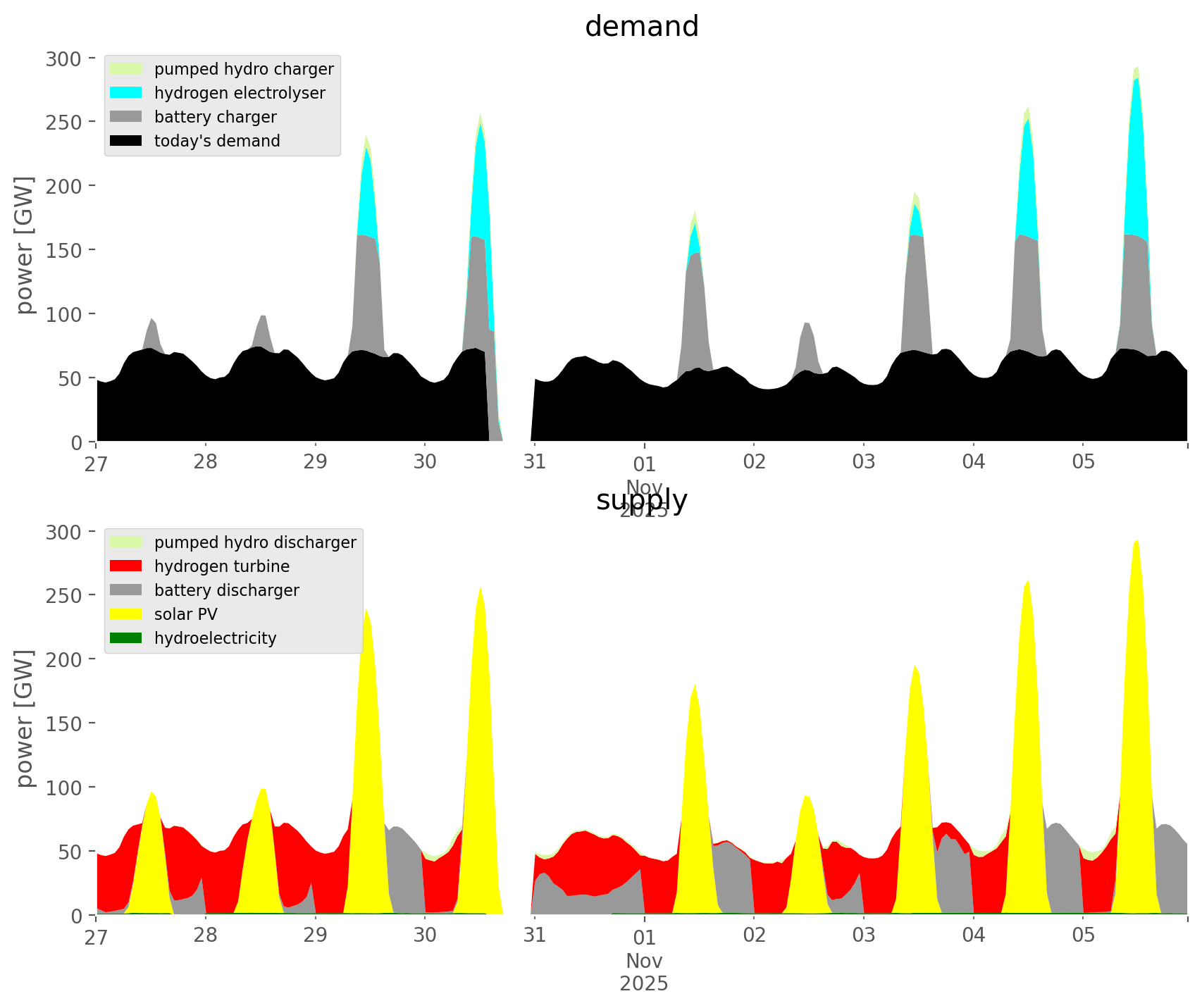Click the "demand" chart title
This screenshot has width=1202, height=1008.
tap(641, 27)
